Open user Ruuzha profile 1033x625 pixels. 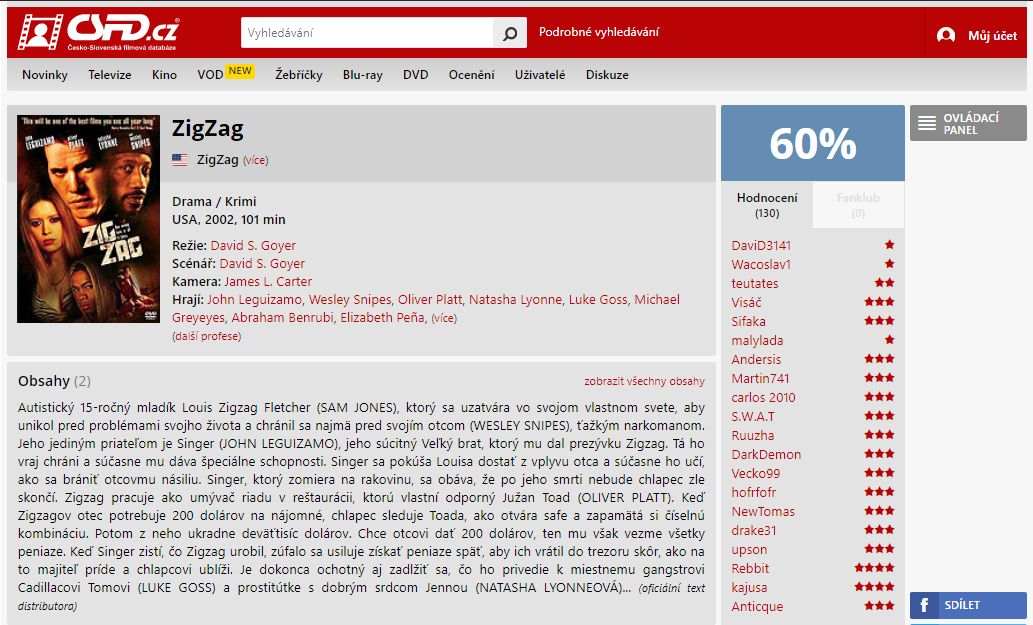752,435
